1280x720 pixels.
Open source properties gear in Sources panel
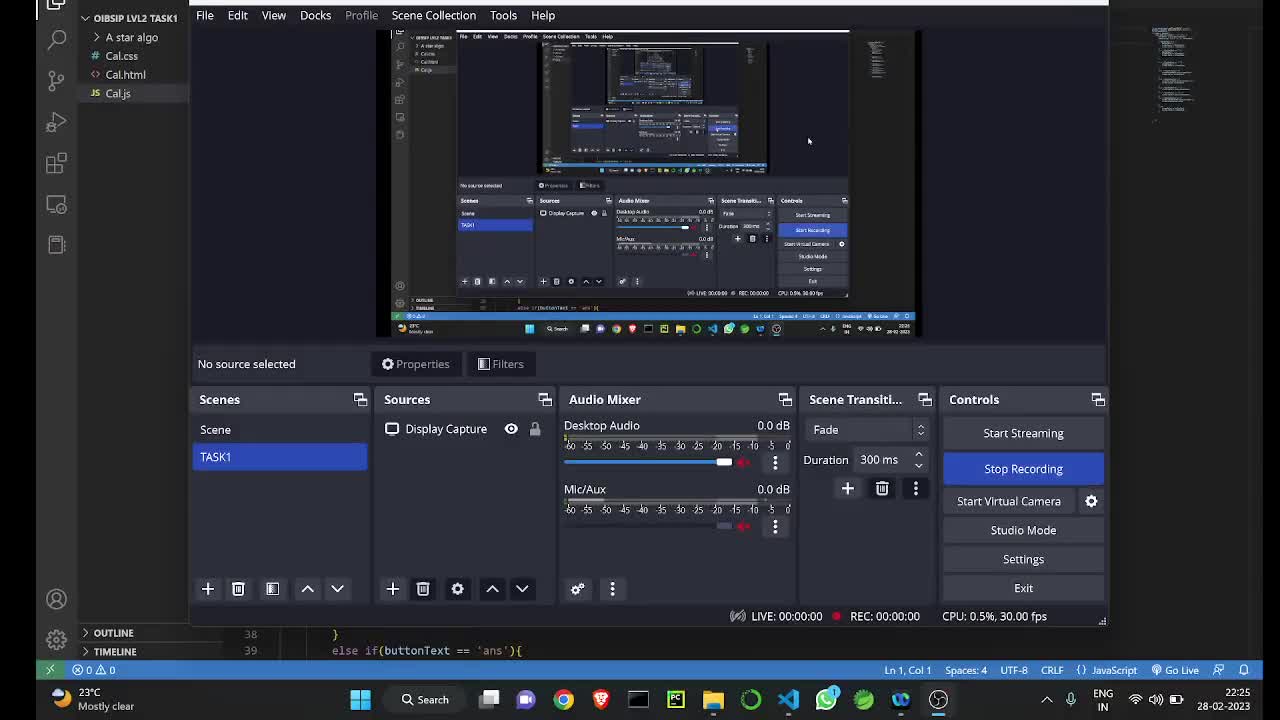[x=457, y=589]
